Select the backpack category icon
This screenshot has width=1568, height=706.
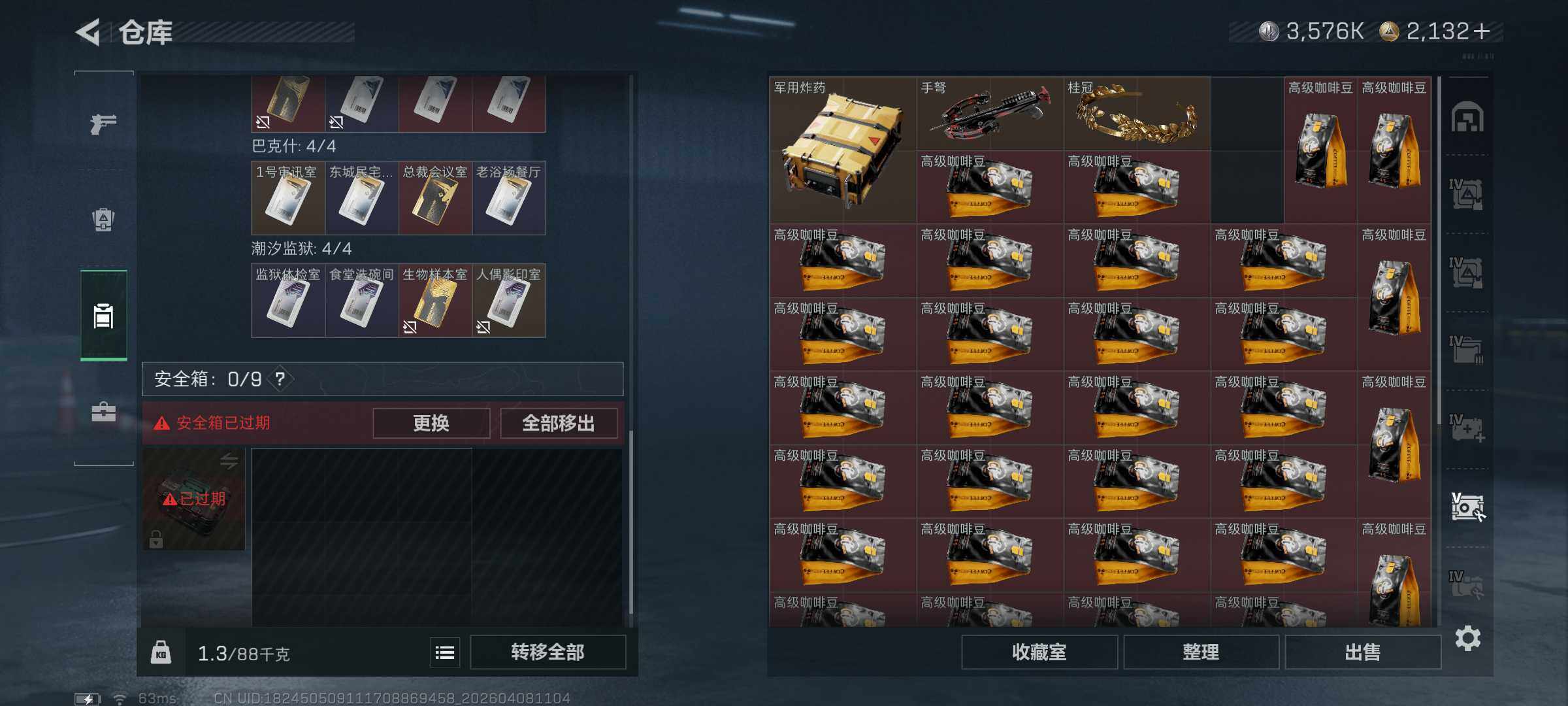tap(103, 219)
